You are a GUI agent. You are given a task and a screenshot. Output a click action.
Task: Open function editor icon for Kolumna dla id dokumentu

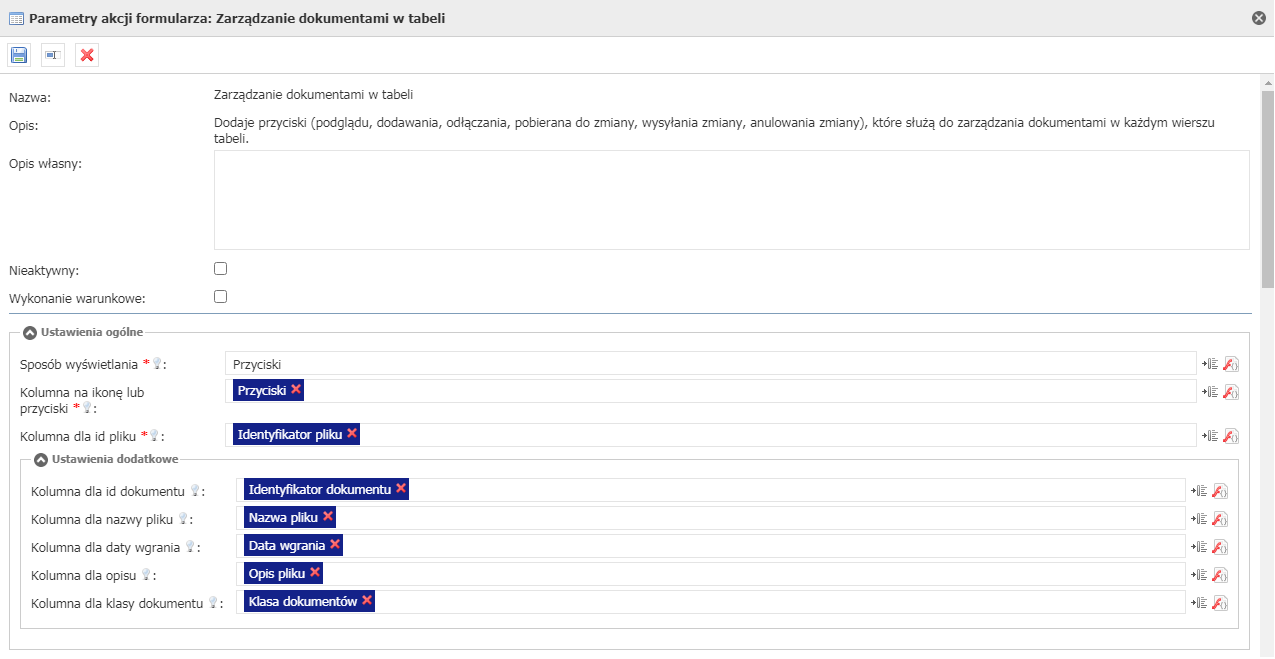(x=1220, y=491)
